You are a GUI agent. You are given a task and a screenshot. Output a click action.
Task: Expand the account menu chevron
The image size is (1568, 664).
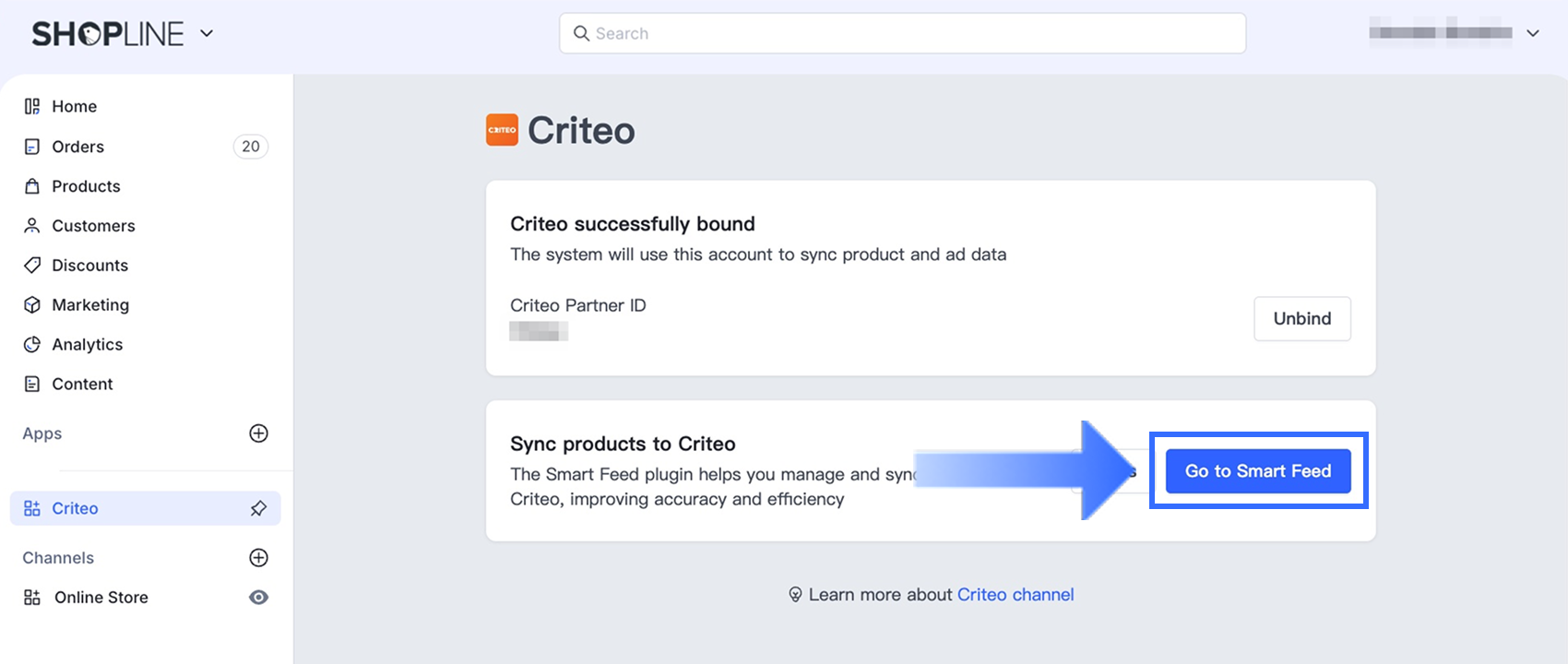click(x=1533, y=34)
